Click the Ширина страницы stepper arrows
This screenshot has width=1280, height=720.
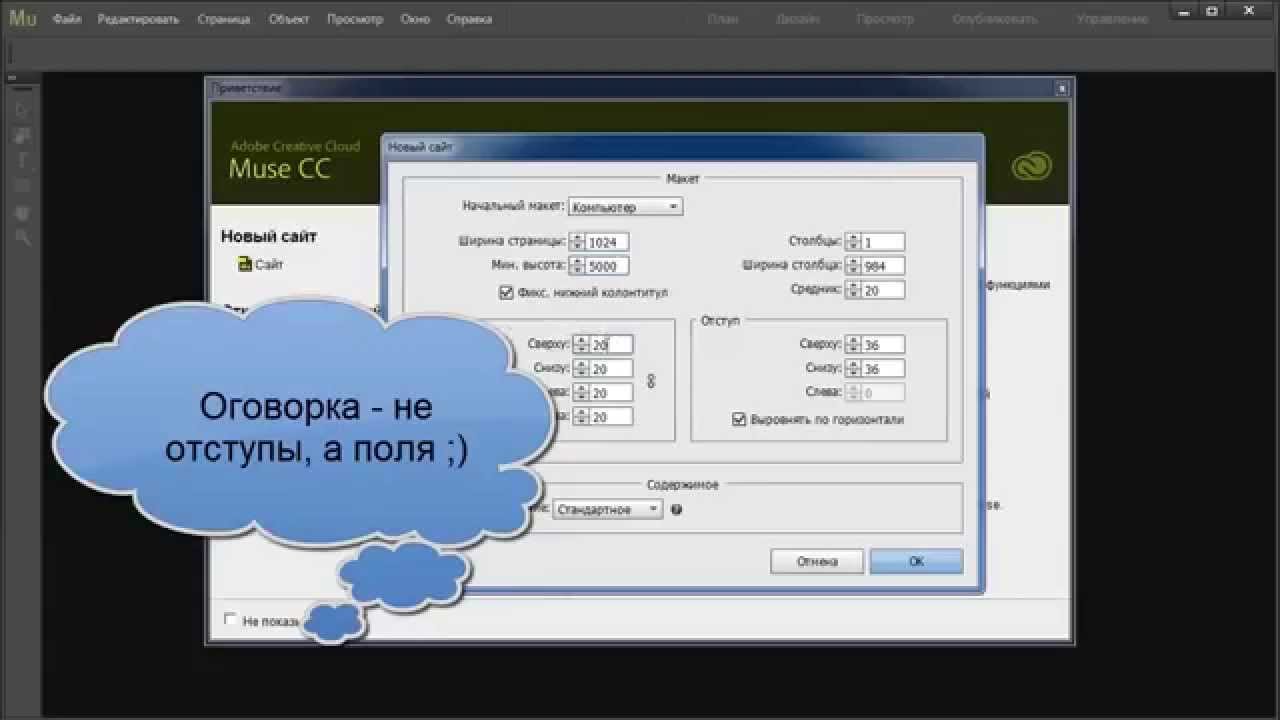[x=578, y=242]
